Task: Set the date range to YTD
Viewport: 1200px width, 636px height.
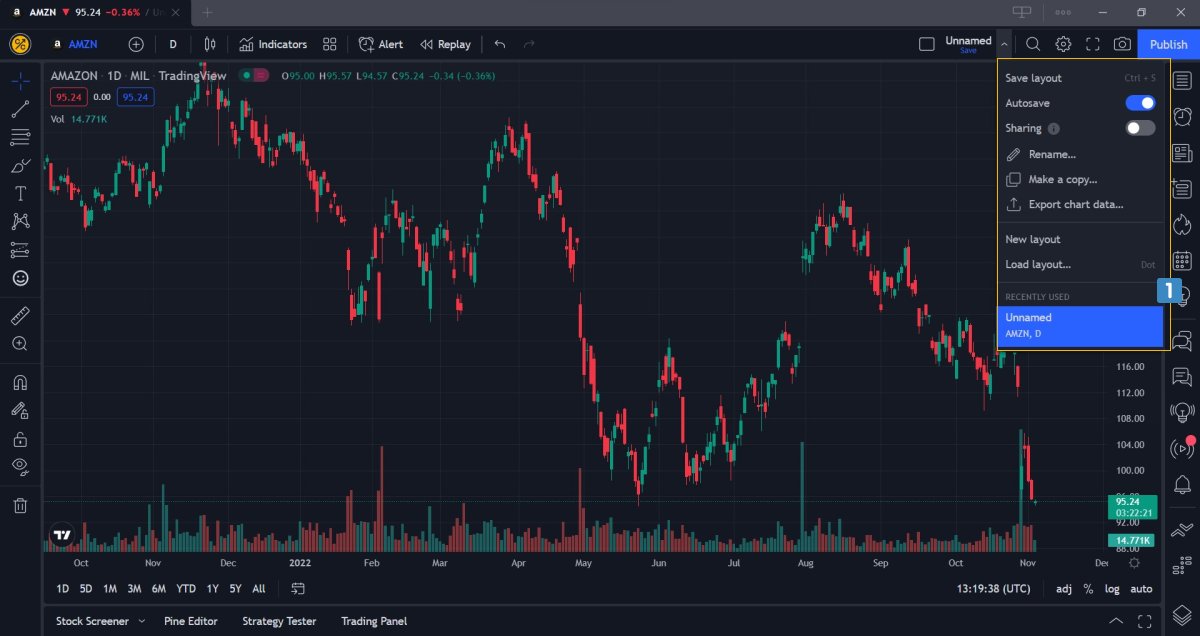Action: pyautogui.click(x=186, y=589)
